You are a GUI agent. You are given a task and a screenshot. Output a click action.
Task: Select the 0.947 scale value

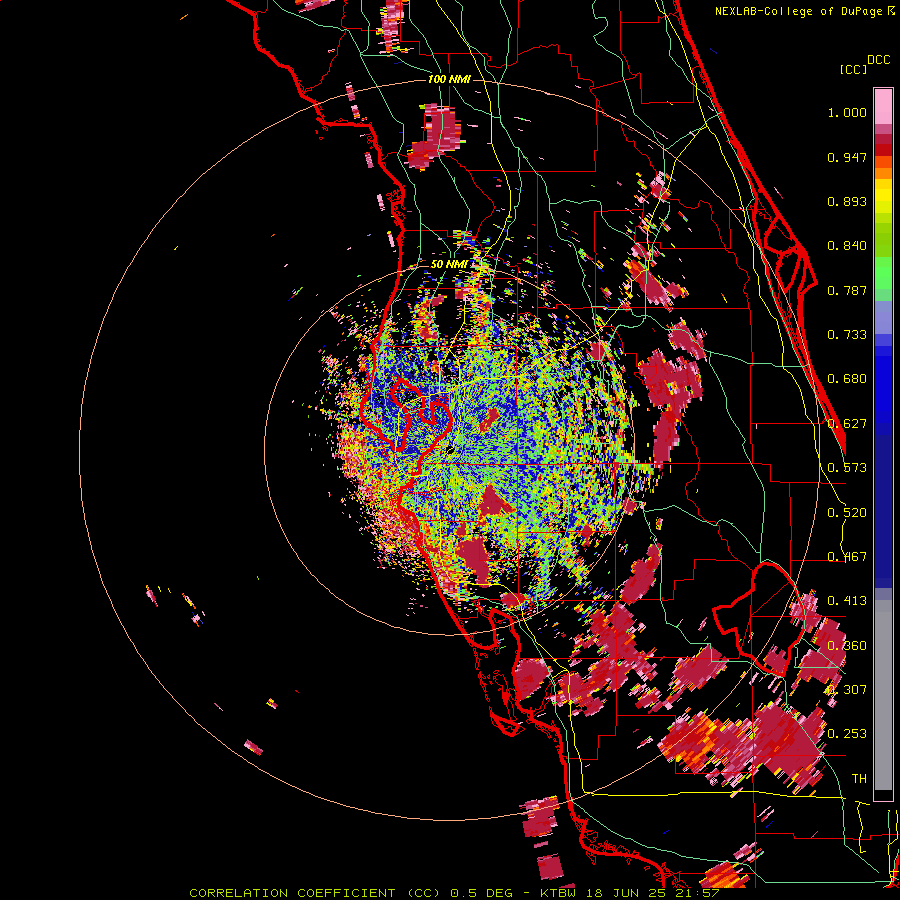(x=847, y=157)
